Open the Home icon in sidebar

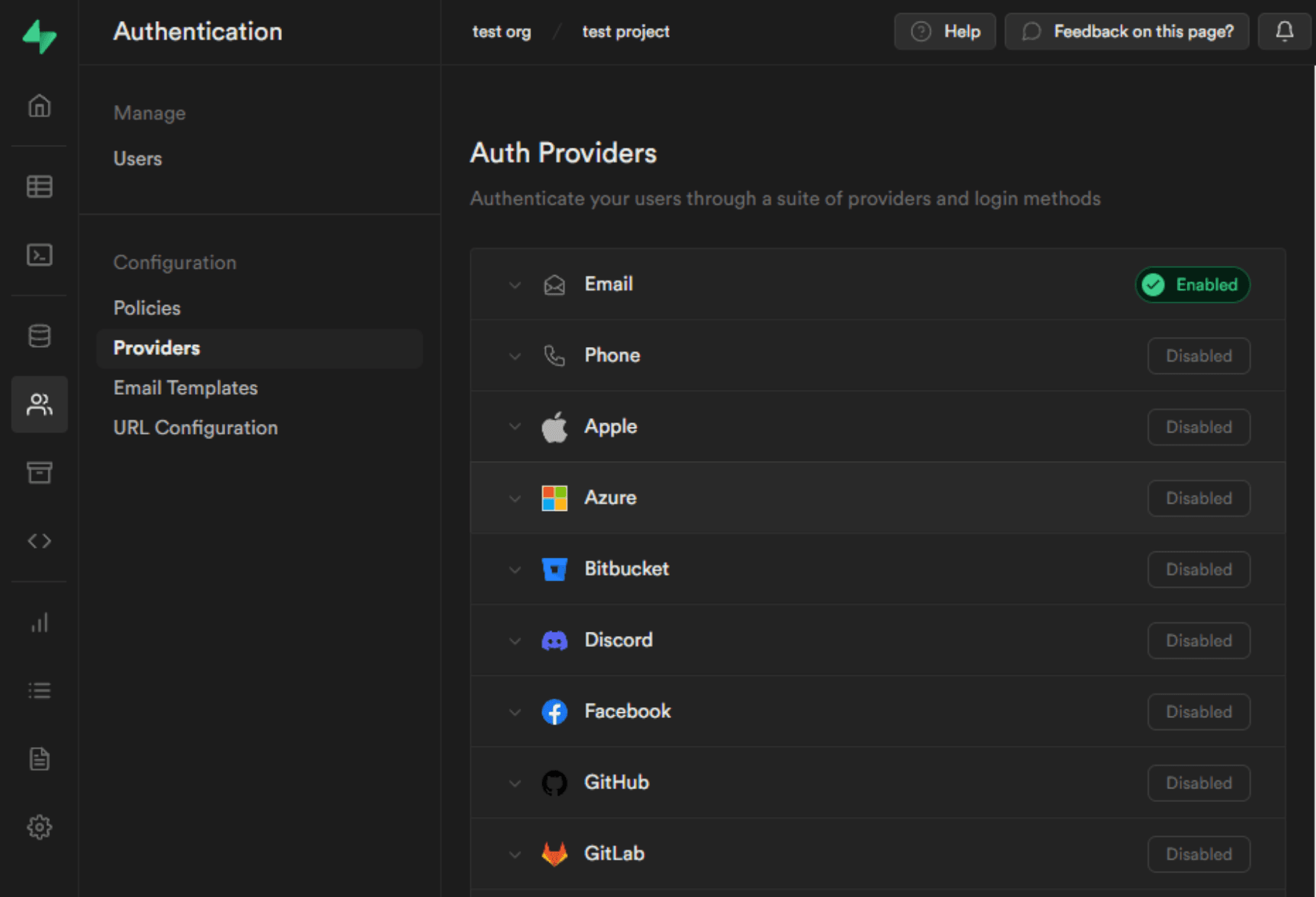coord(39,106)
